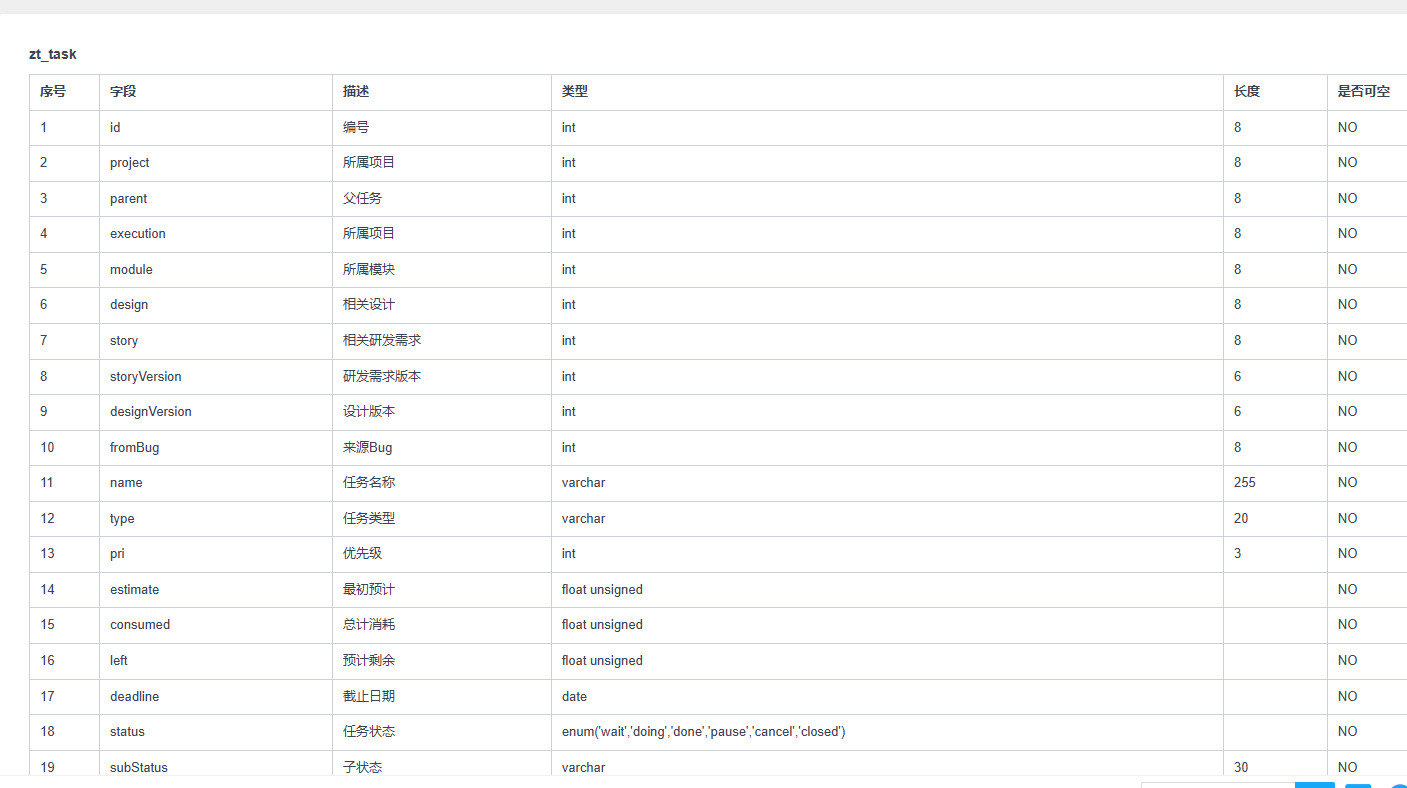This screenshot has height=788, width=1407.
Task: Select the fromBug field name
Action: pyautogui.click(x=134, y=447)
